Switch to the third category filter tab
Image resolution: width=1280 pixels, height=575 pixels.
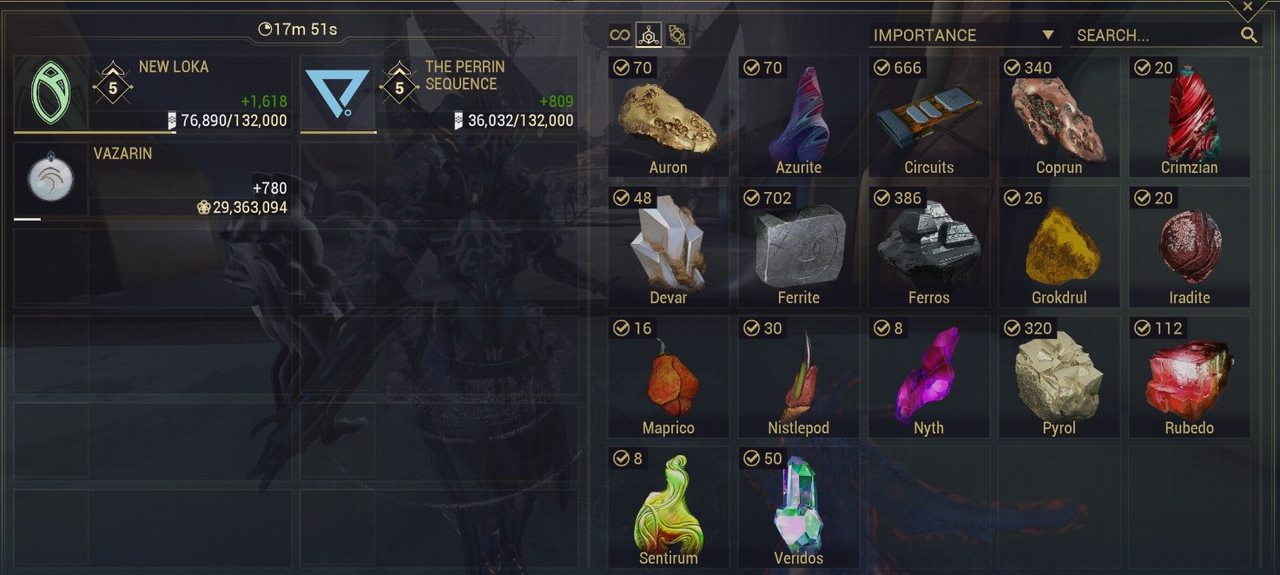coord(677,35)
